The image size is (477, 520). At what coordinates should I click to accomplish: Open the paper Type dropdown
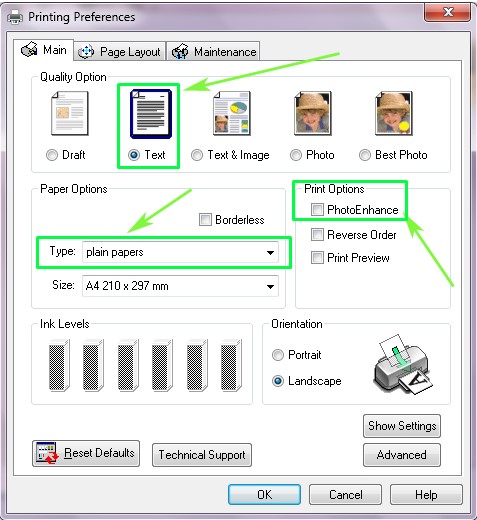180,252
